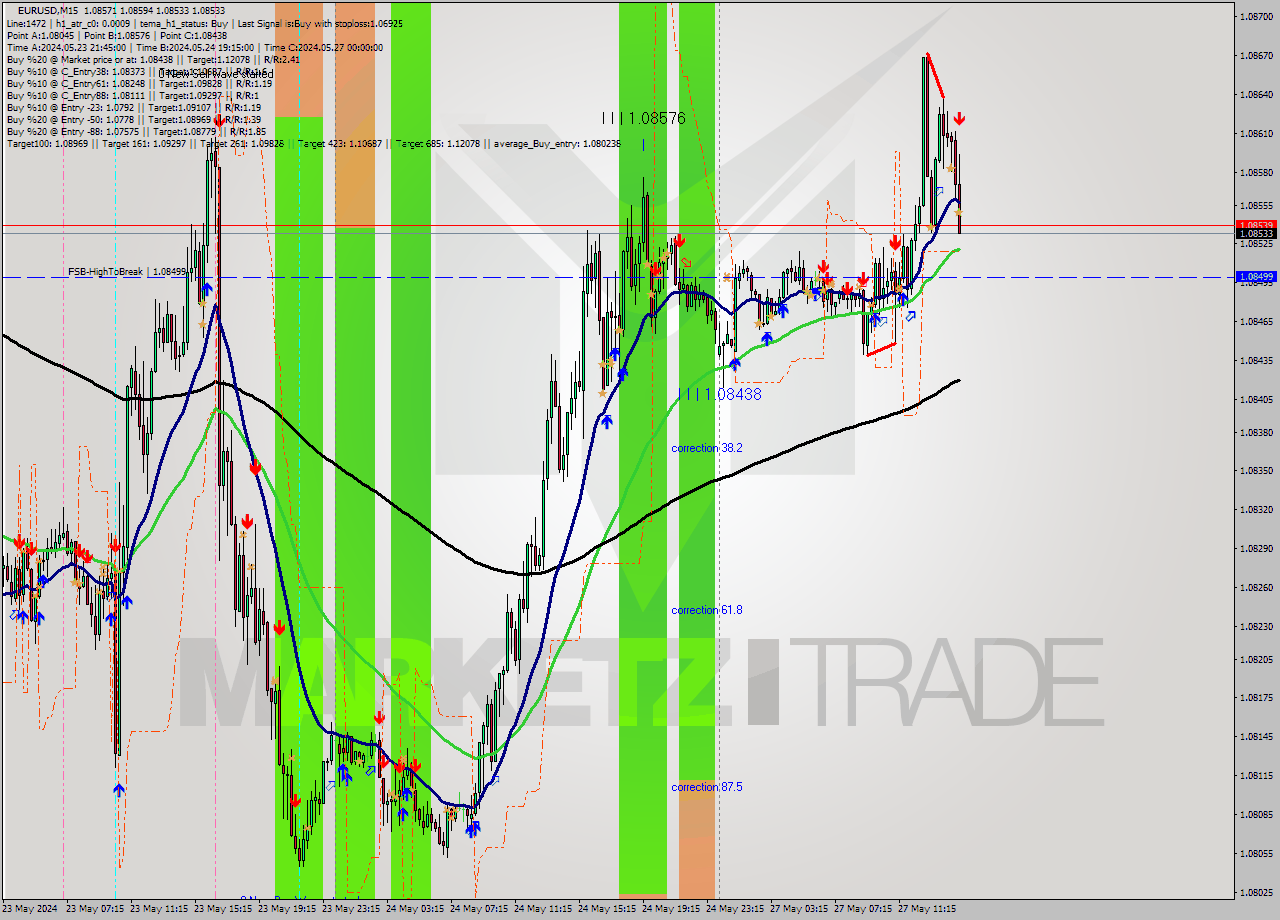Click '24 May 23:15' on time axis
This screenshot has height=920, width=1280.
(x=736, y=909)
